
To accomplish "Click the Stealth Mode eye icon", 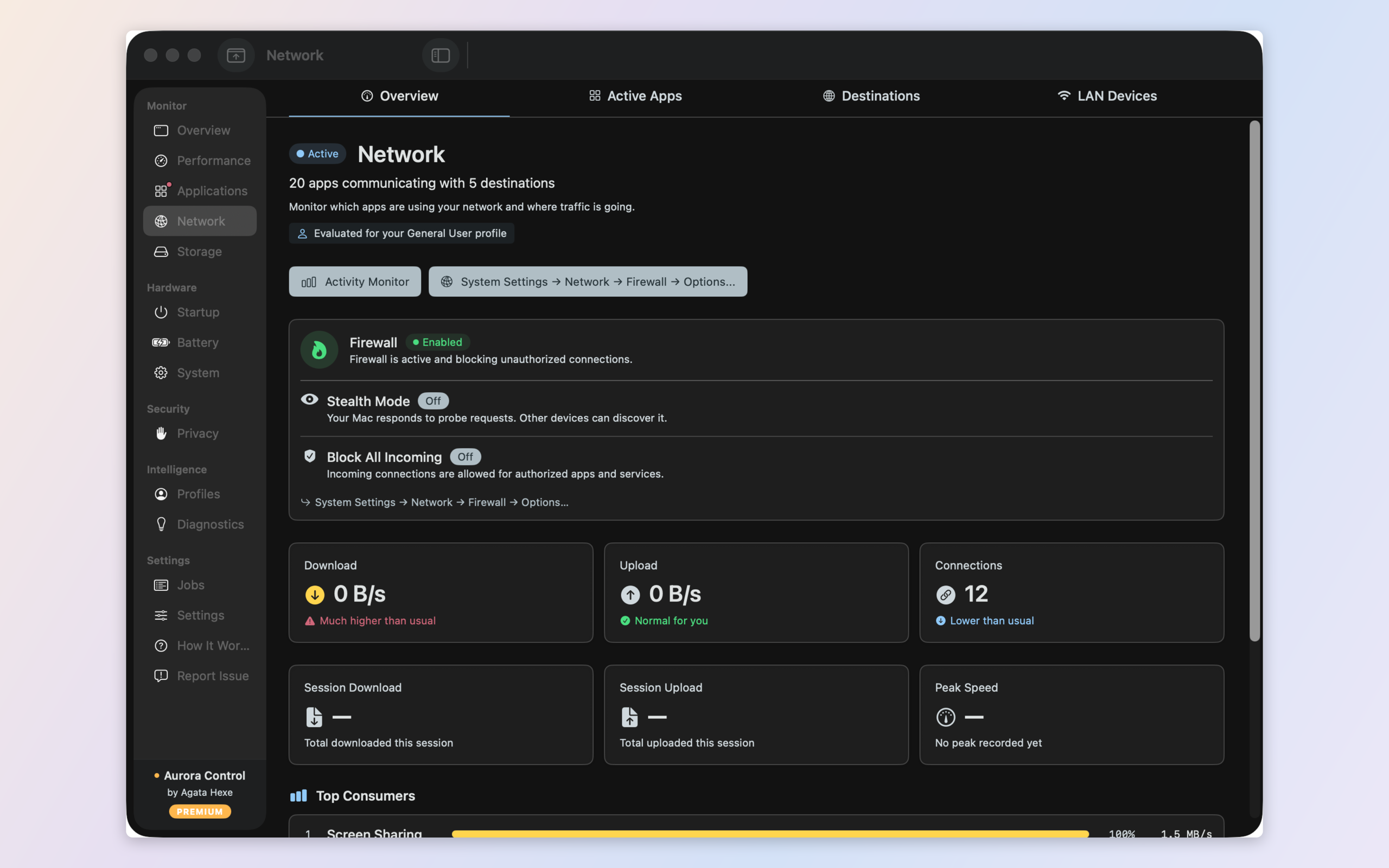I will (309, 400).
